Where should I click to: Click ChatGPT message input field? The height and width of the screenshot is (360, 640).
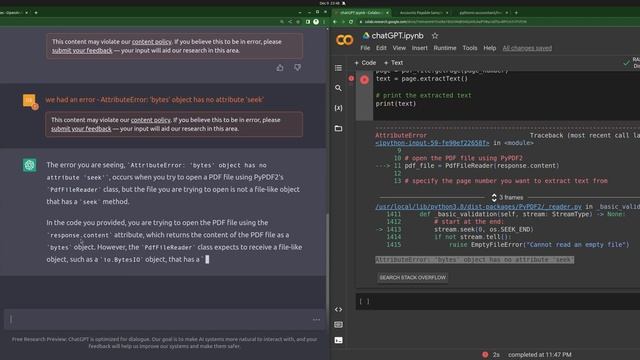163,319
